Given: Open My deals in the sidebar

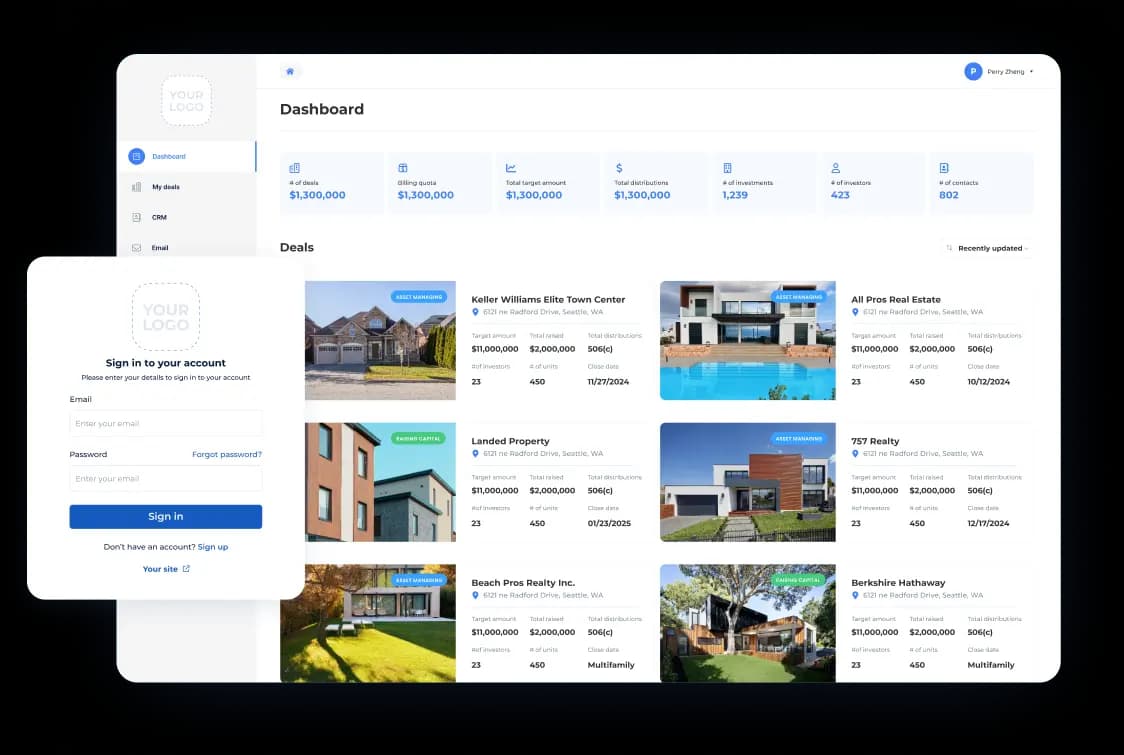Looking at the screenshot, I should click(x=165, y=187).
